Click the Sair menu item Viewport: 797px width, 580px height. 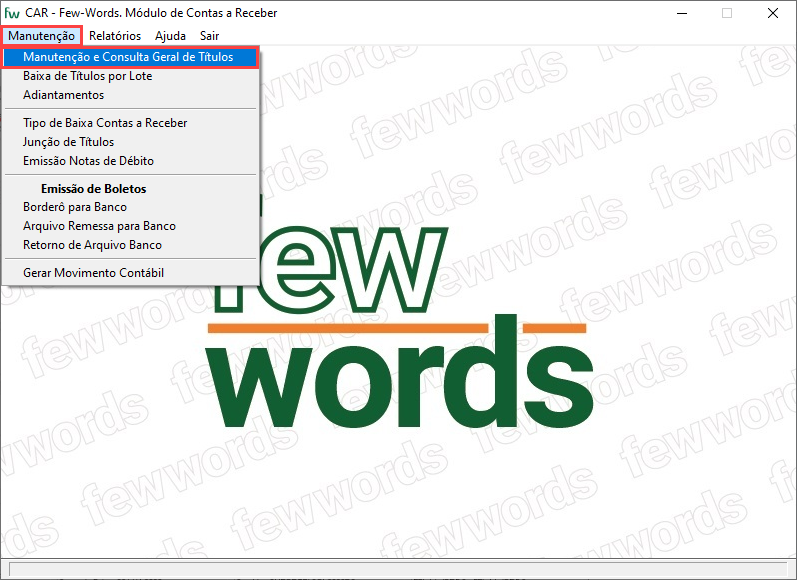209,36
